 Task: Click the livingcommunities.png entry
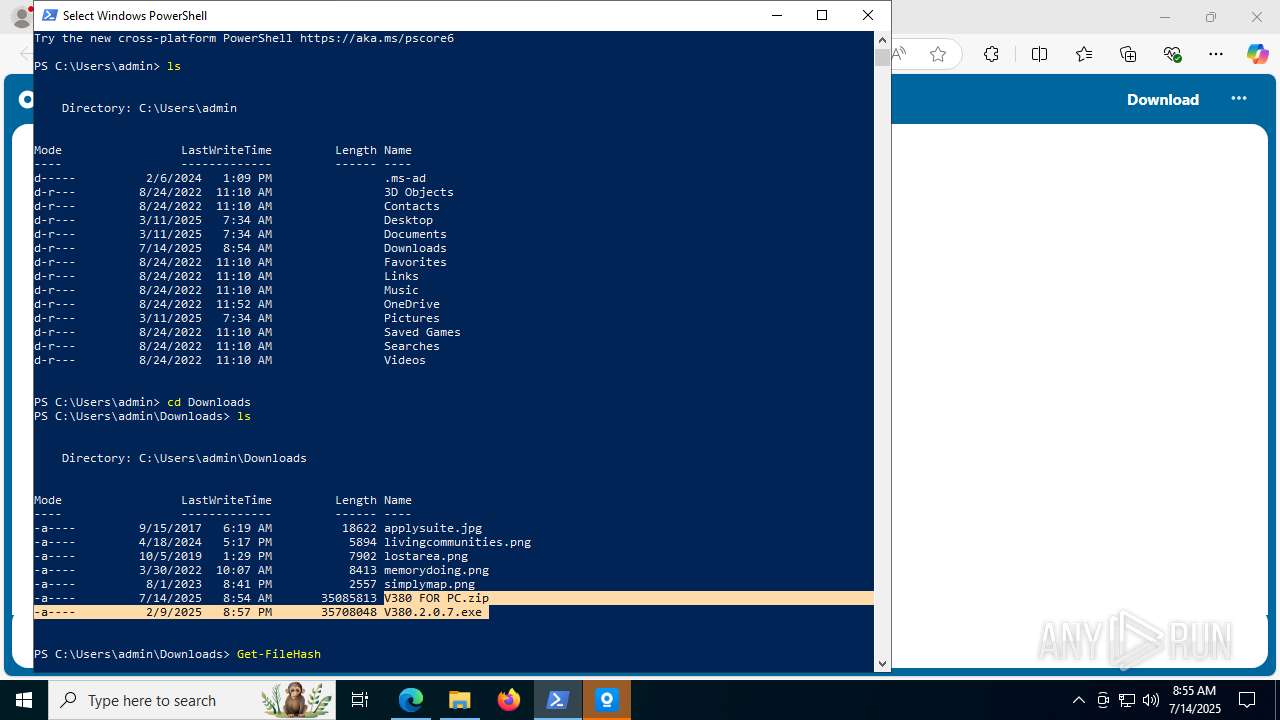click(x=457, y=542)
